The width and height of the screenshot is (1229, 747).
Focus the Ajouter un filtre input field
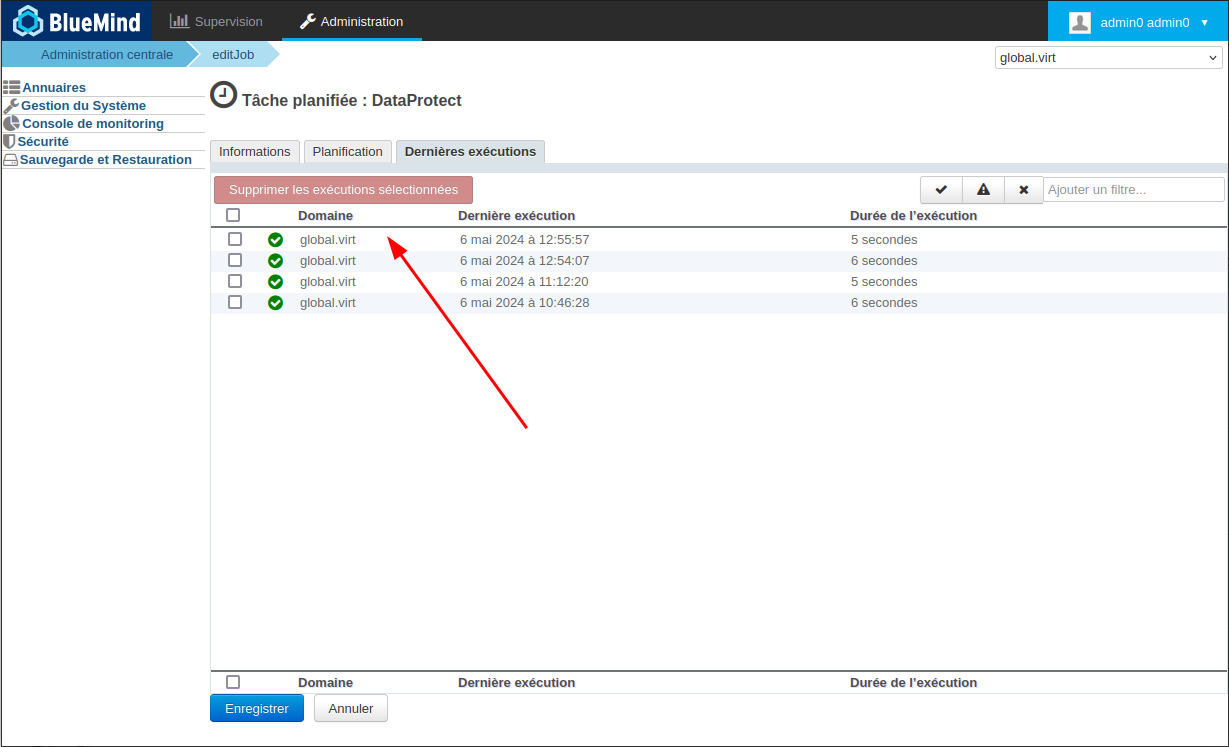[x=1133, y=190]
